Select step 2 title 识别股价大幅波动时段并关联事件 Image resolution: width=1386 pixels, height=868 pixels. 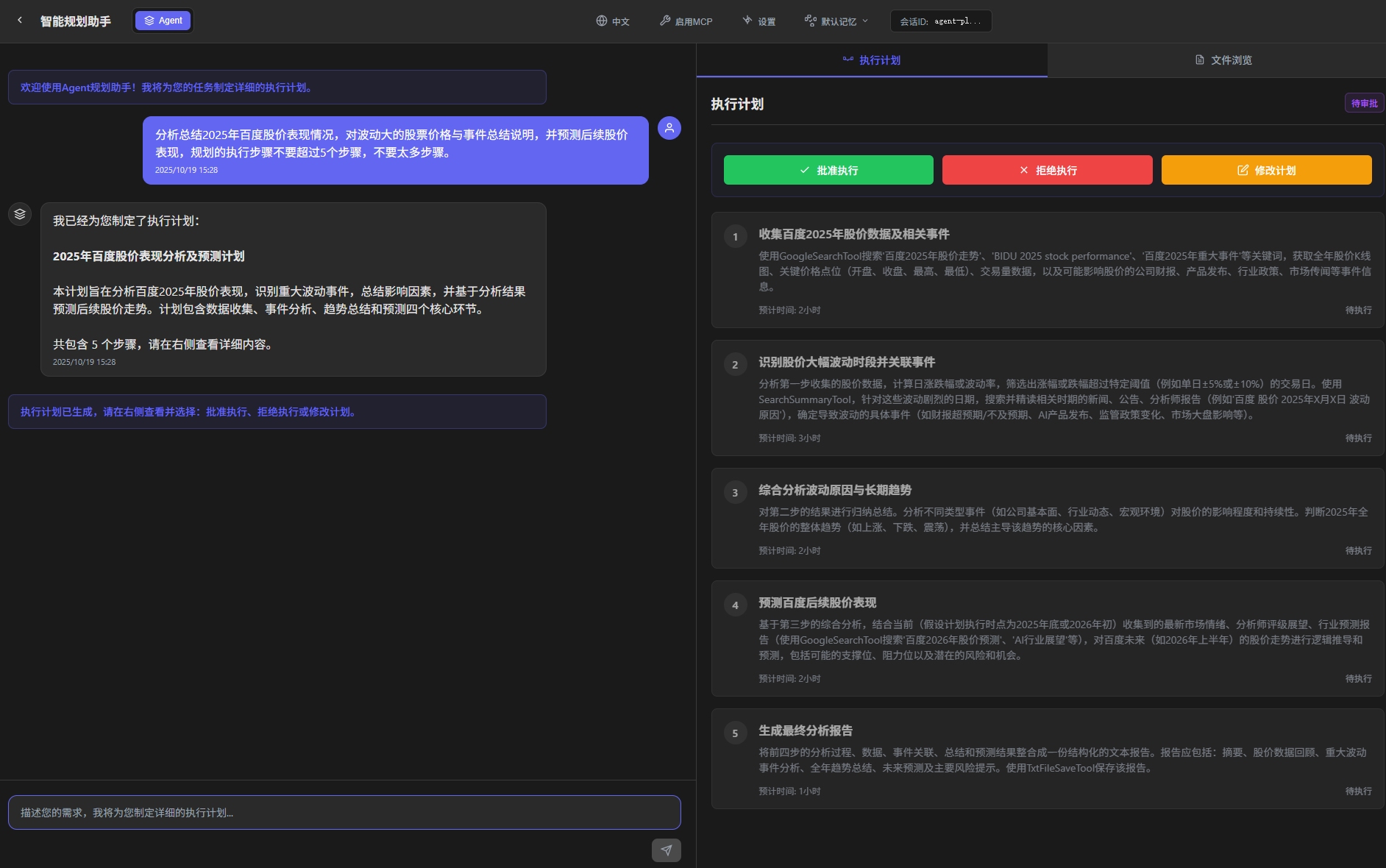pyautogui.click(x=847, y=362)
